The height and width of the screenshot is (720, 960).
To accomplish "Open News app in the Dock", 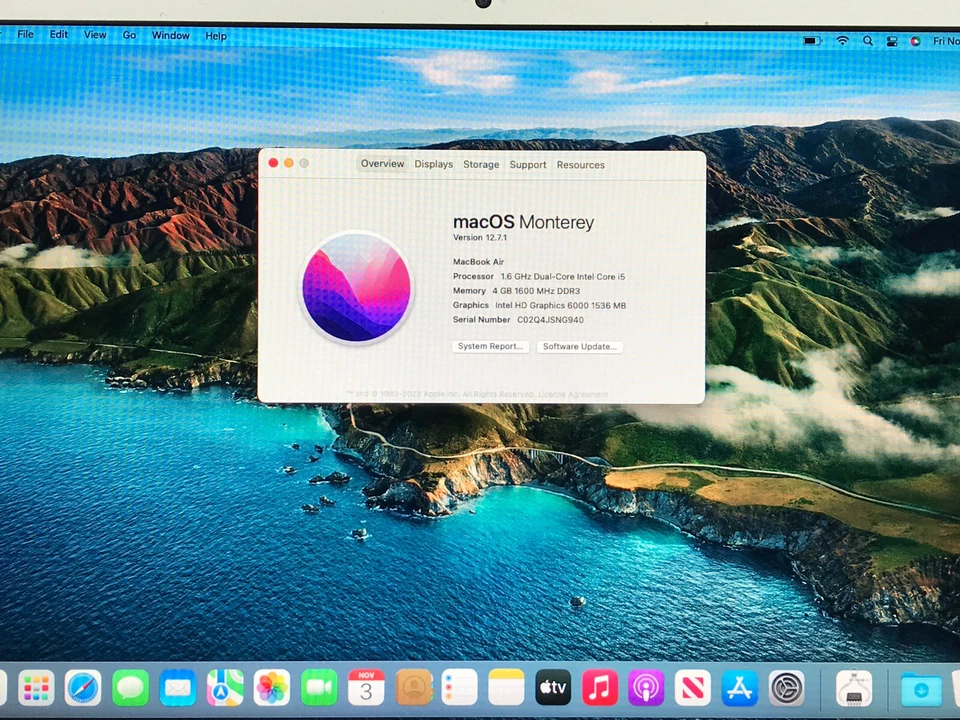I will (x=692, y=688).
